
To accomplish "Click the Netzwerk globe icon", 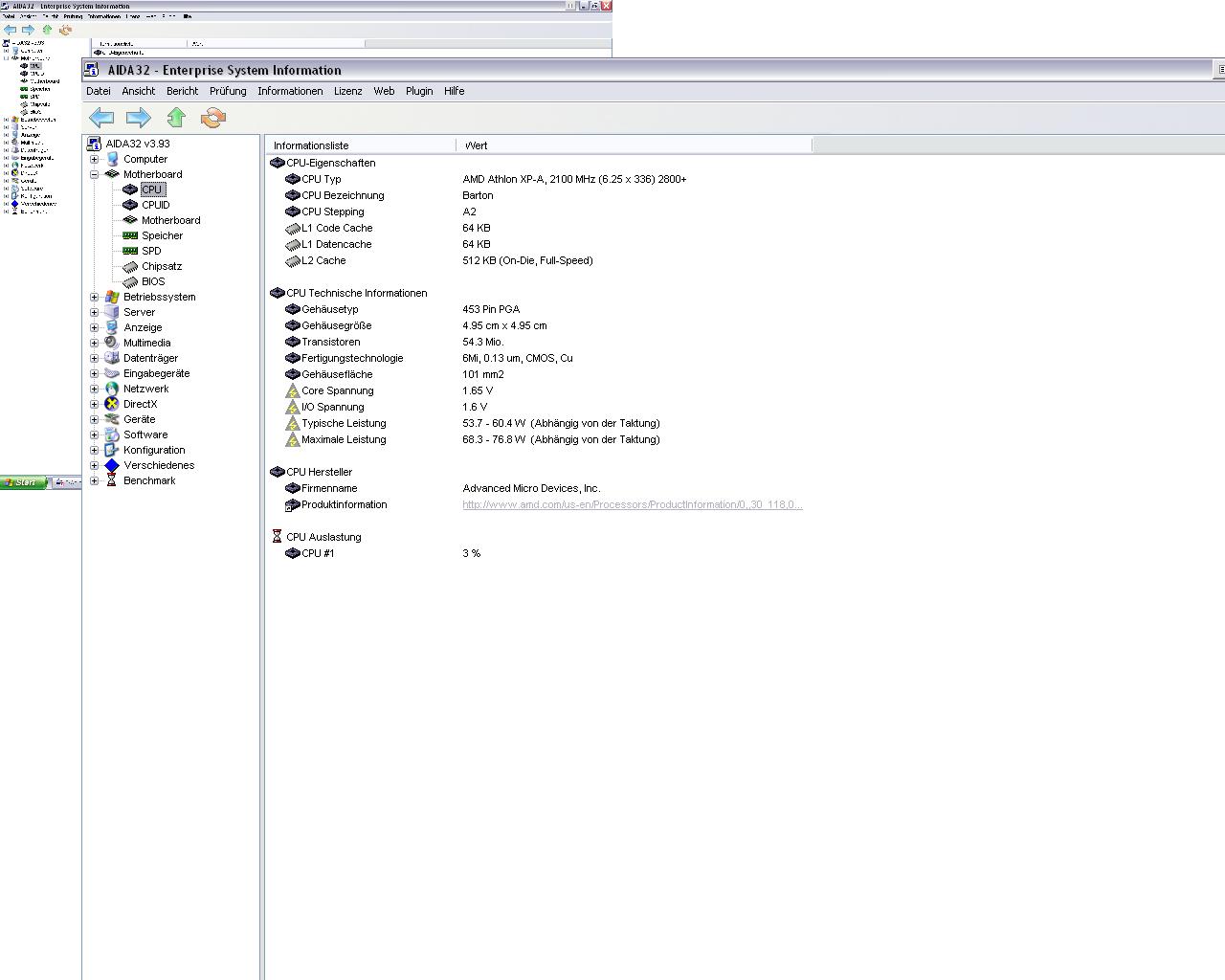I will (x=112, y=389).
